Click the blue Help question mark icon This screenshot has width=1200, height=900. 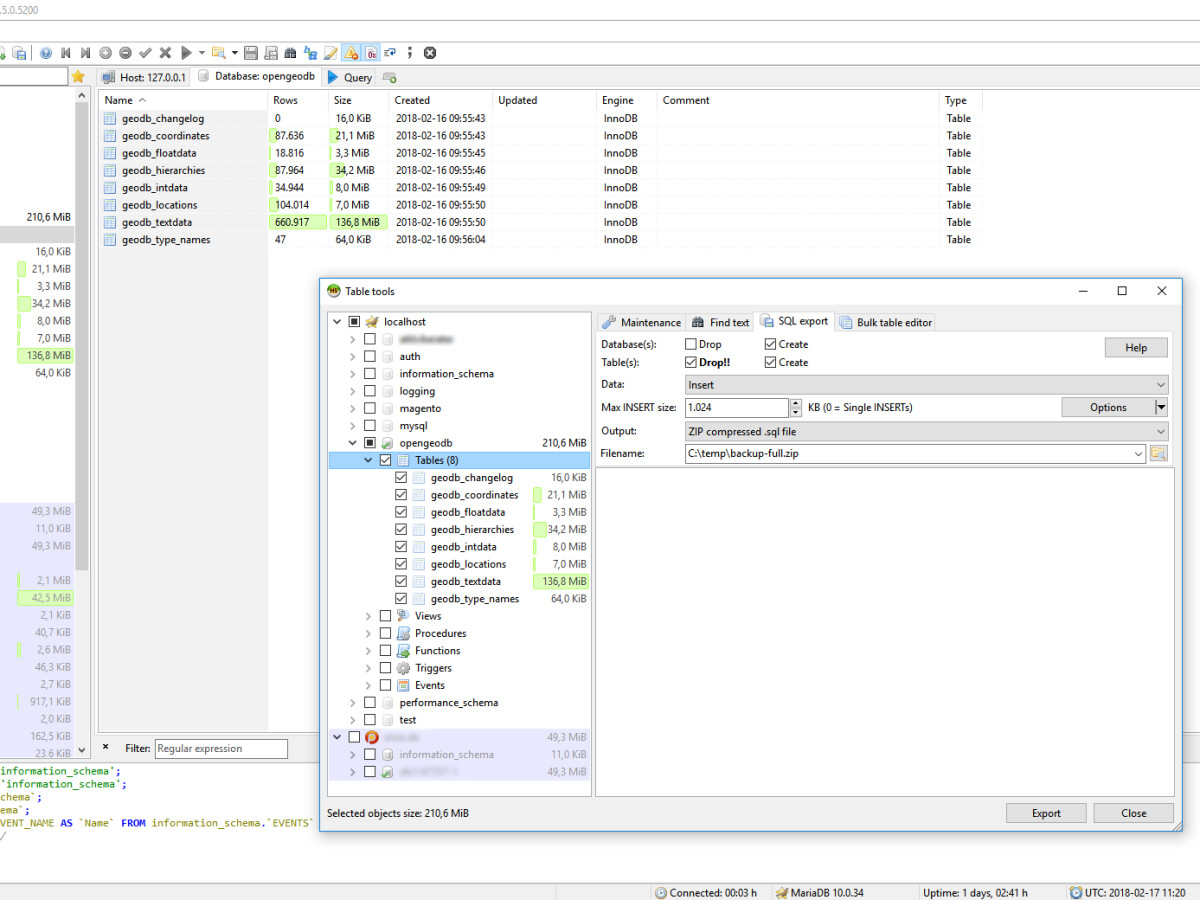(46, 52)
